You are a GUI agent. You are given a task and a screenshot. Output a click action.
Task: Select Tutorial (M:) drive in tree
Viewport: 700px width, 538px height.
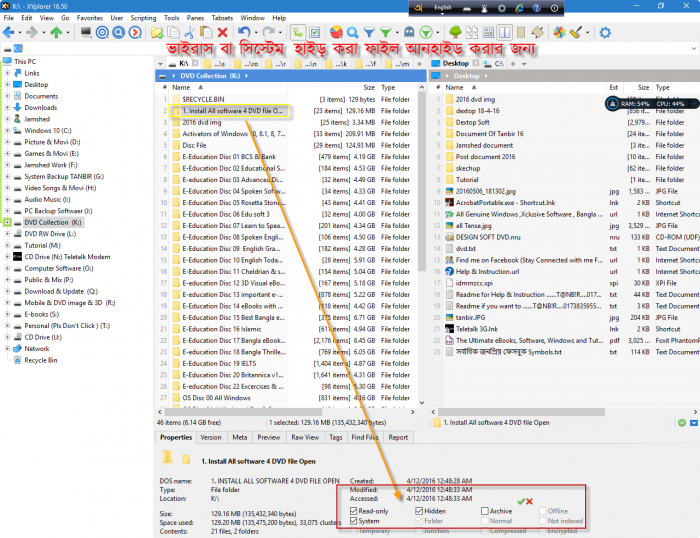(42, 245)
